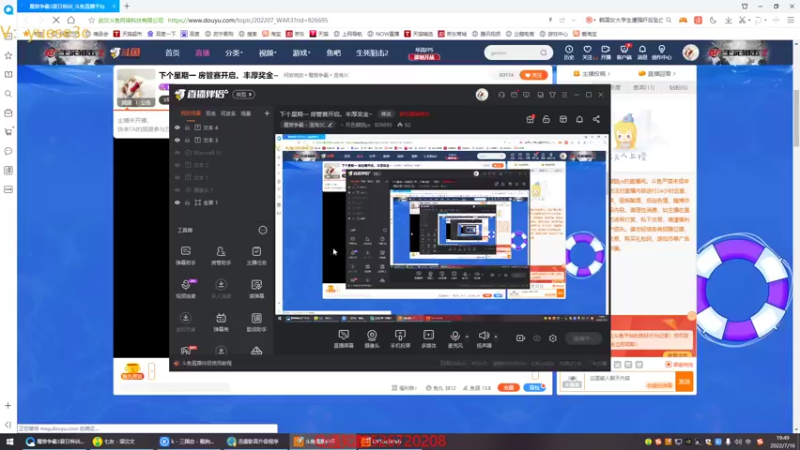Open streaming settings gear icon
Screen dimensions: 800x450
pos(553,338)
